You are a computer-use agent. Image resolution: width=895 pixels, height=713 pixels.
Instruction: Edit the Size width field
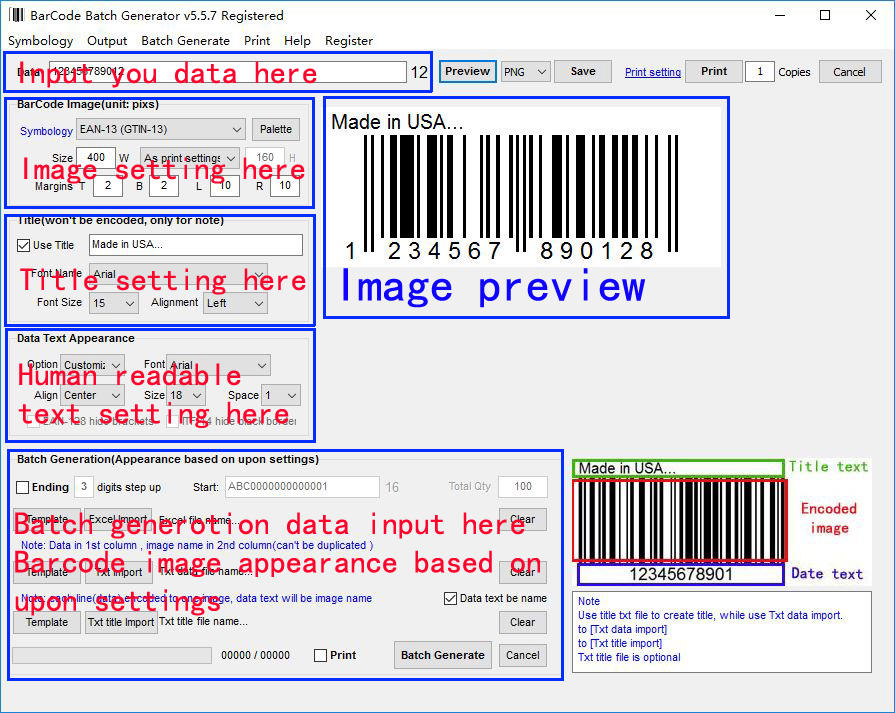96,158
